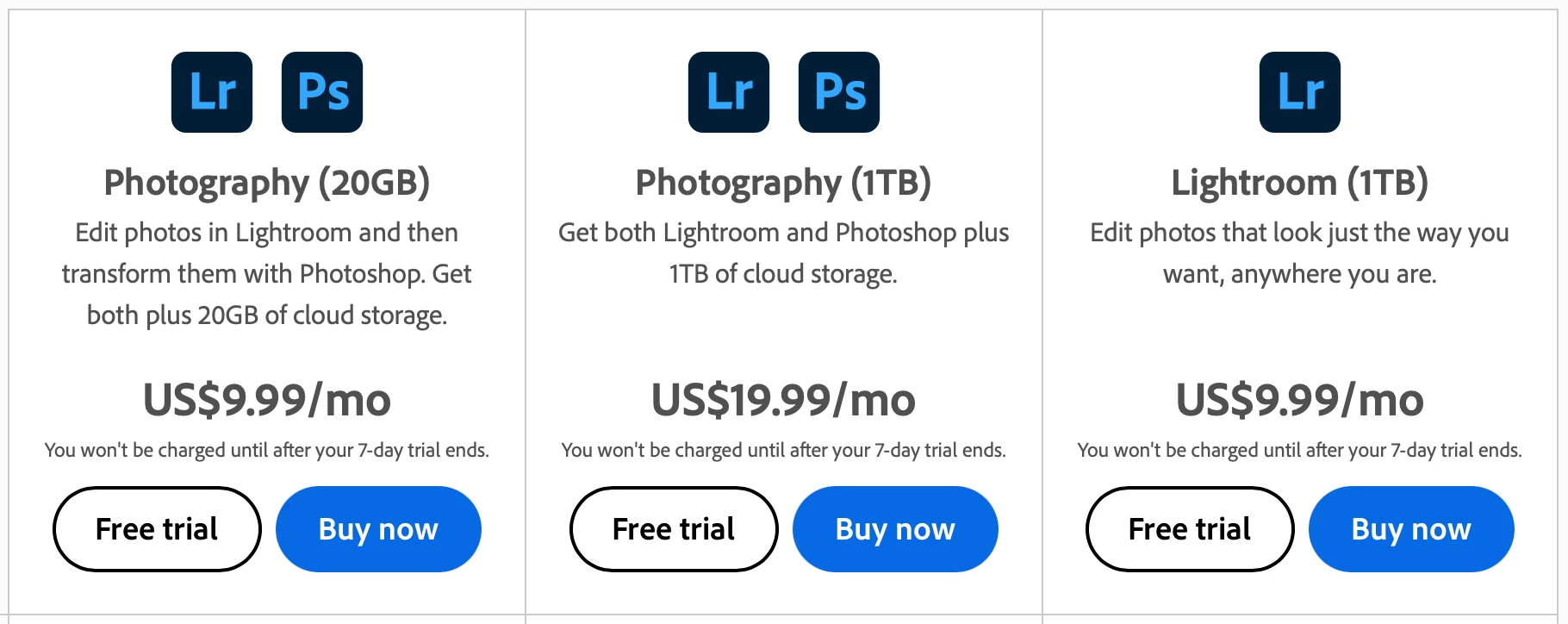Viewport: 1568px width, 624px height.
Task: Click the Photoshop icon in Photography (20GB) plan
Action: pyautogui.click(x=322, y=92)
